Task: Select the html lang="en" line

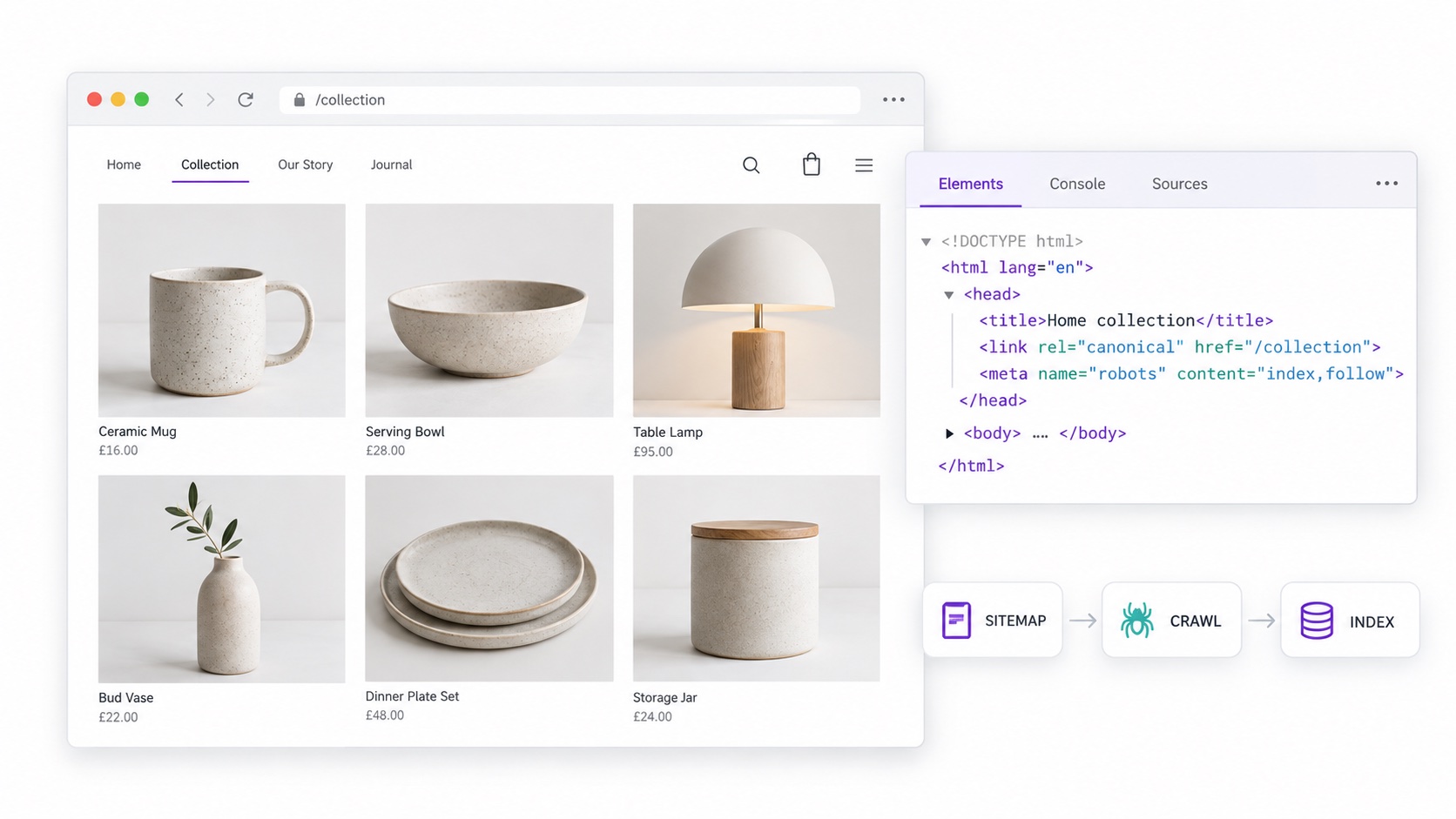Action: pos(1017,268)
